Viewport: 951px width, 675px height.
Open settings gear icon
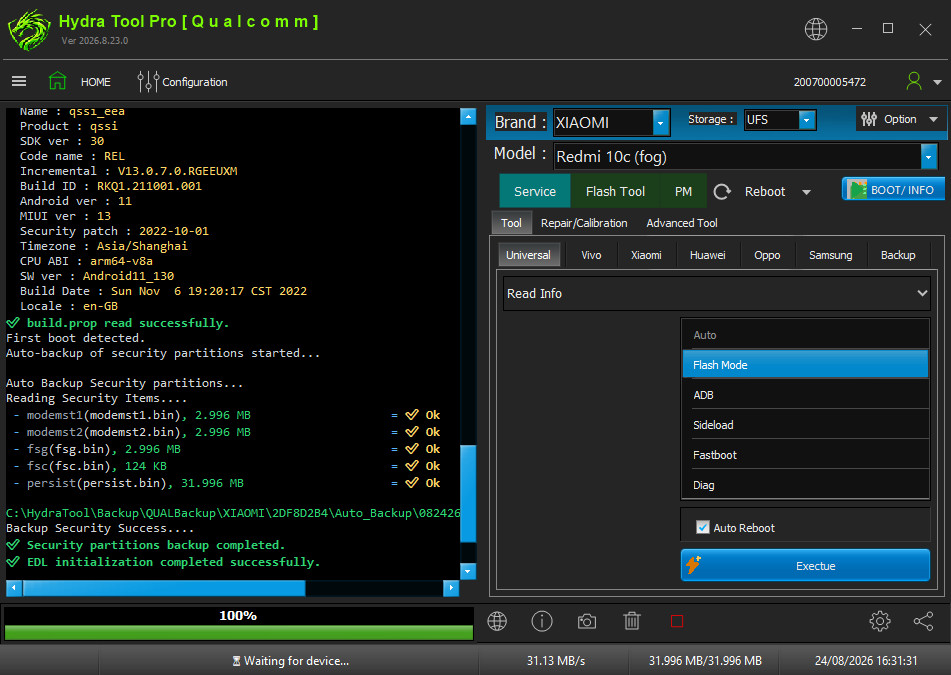pyautogui.click(x=879, y=621)
